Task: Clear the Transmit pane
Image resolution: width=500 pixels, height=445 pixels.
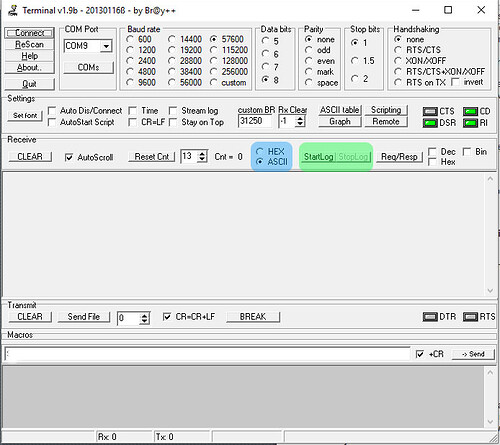Action: click(x=30, y=317)
